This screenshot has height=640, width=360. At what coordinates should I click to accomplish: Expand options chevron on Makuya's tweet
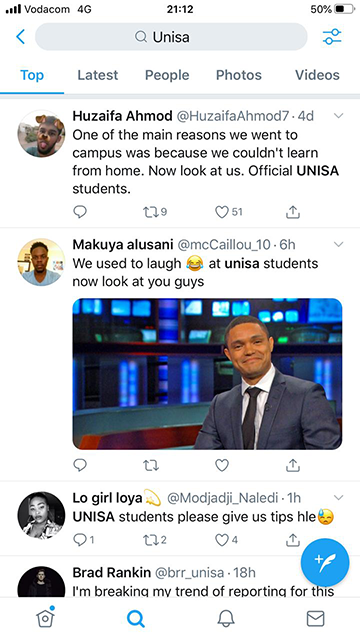338,244
